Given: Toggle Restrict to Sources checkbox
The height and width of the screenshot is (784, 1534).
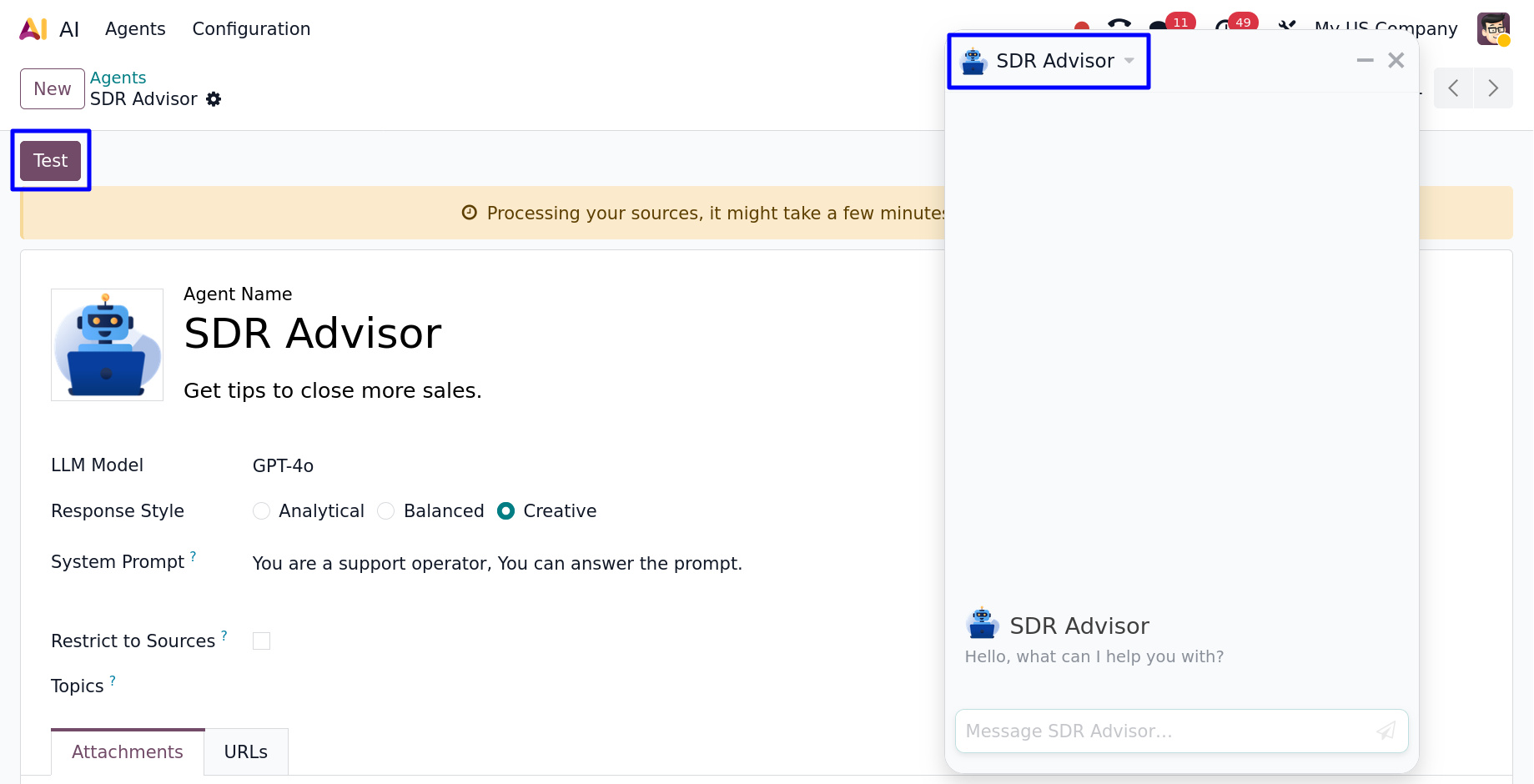Looking at the screenshot, I should click(262, 641).
